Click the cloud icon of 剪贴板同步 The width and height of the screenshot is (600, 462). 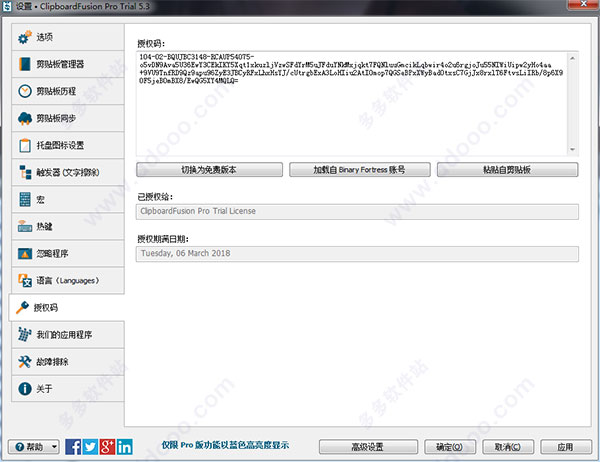pos(25,118)
